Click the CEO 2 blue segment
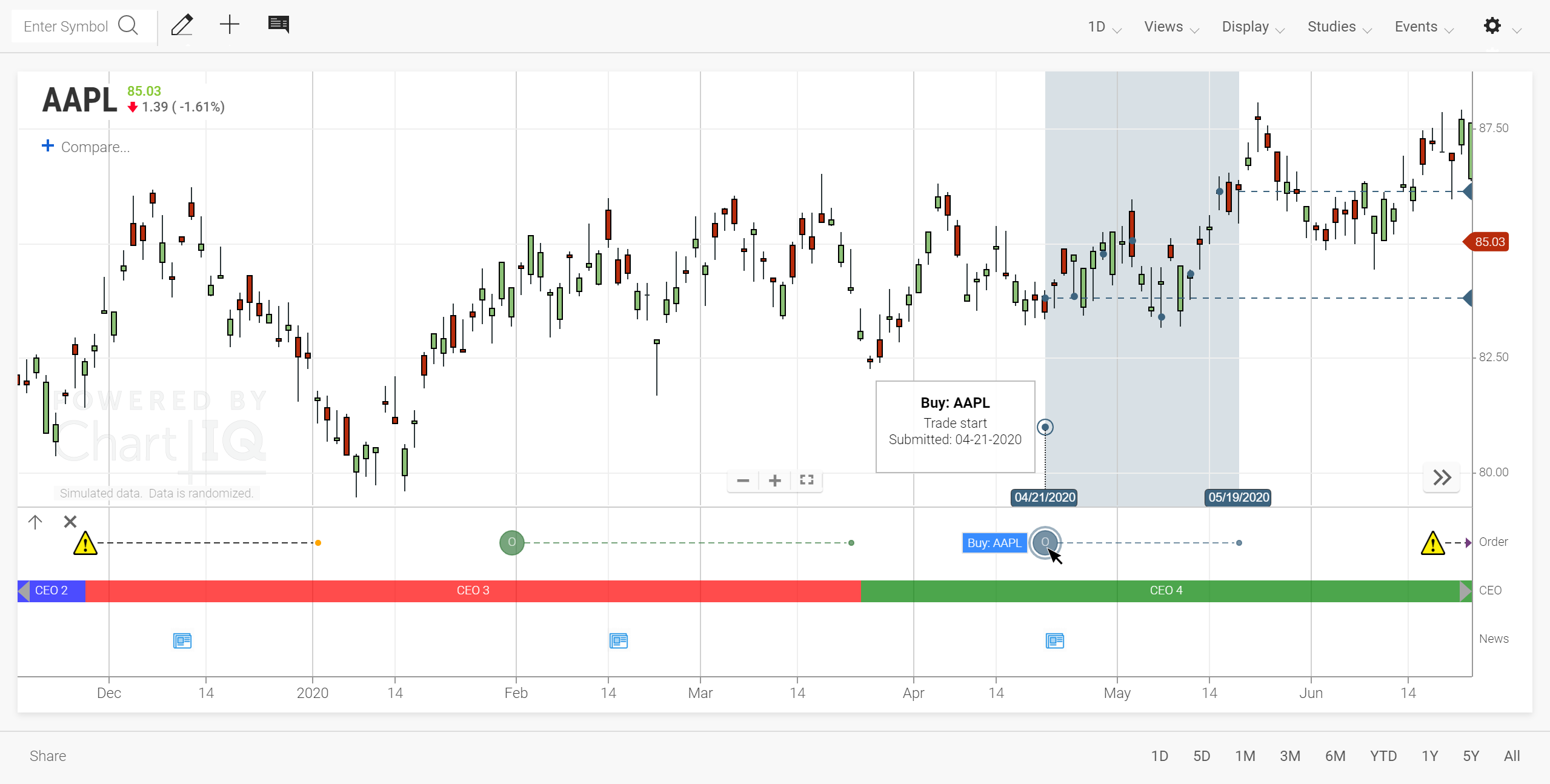This screenshot has height=784, width=1550. [52, 591]
